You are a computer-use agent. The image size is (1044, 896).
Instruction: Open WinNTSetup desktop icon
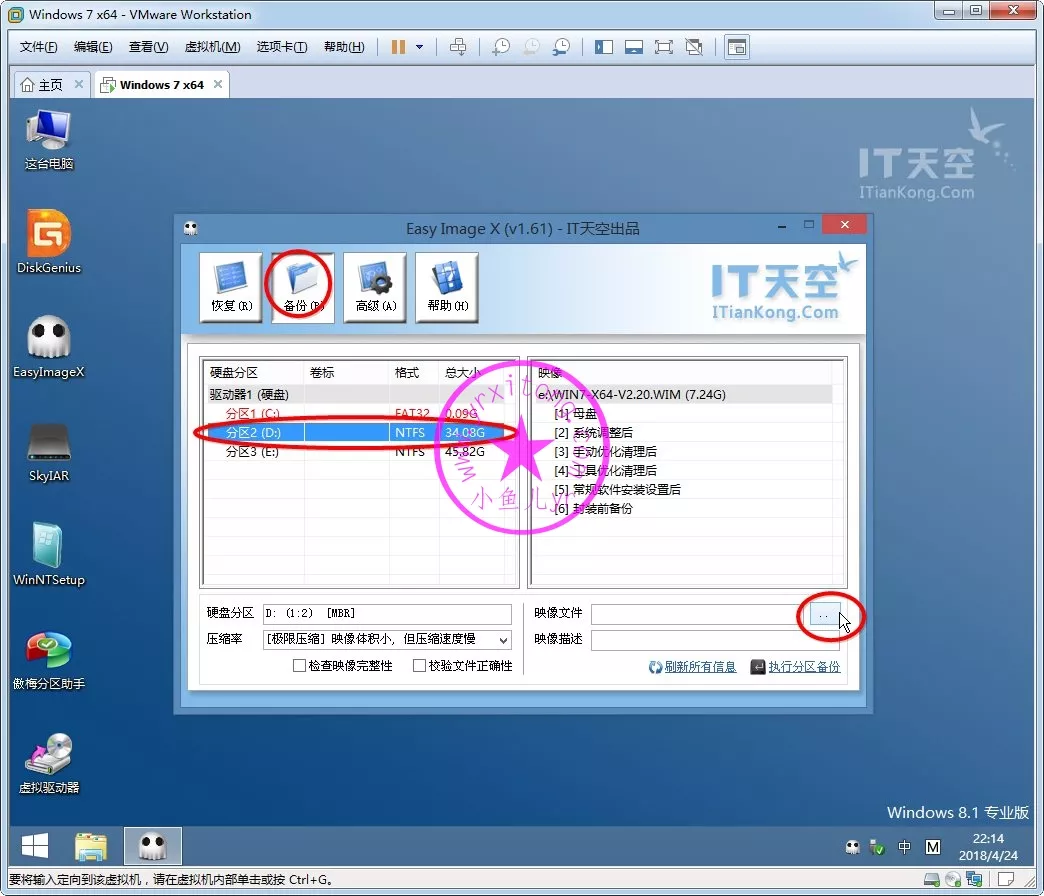[49, 554]
